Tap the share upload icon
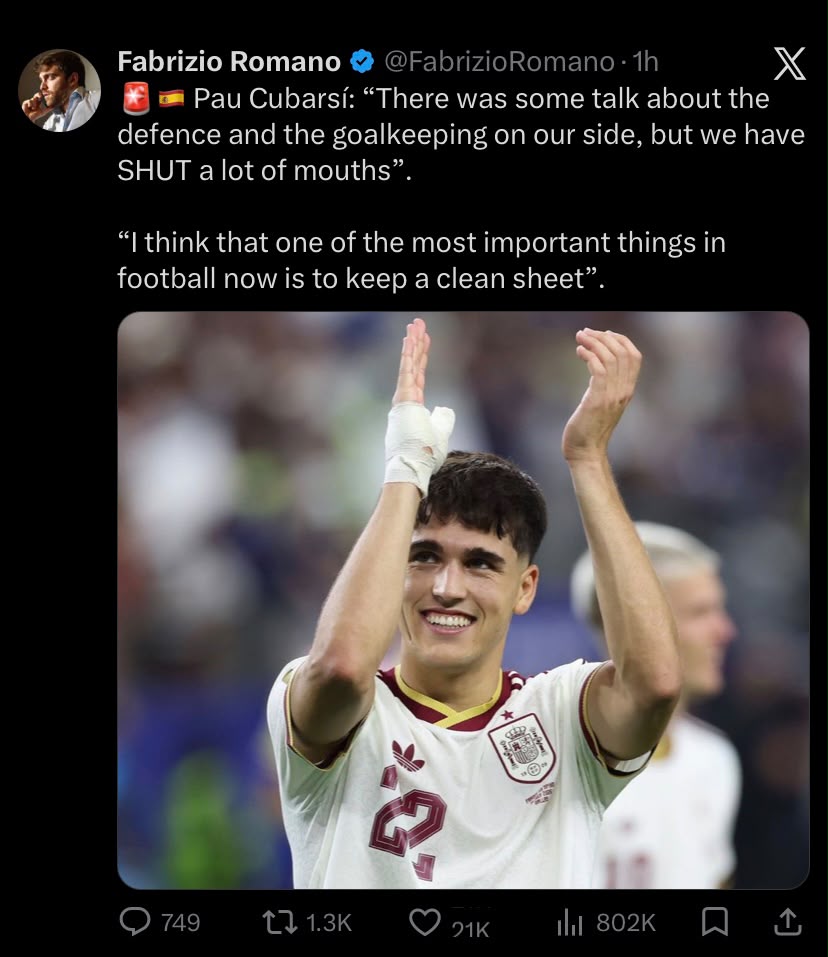 (787, 922)
